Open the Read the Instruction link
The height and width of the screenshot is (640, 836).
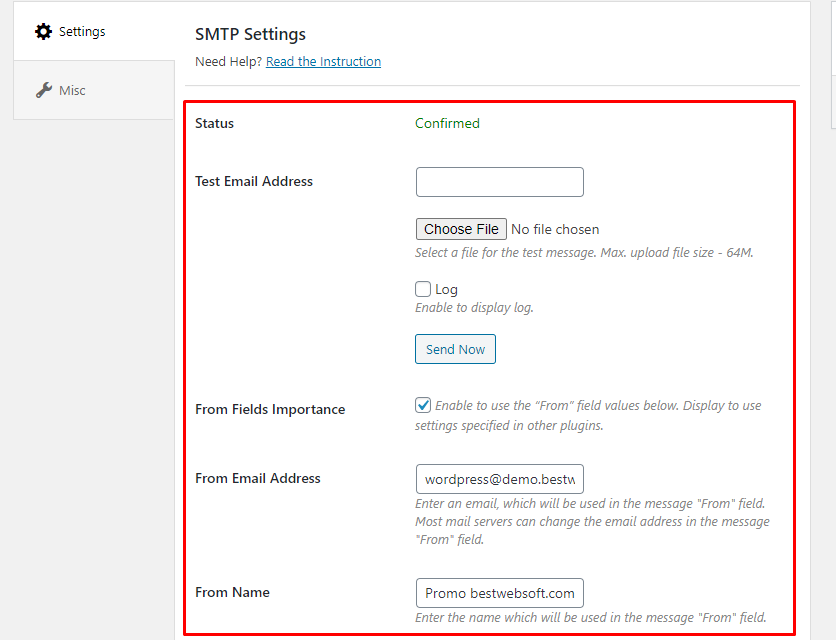coord(323,61)
